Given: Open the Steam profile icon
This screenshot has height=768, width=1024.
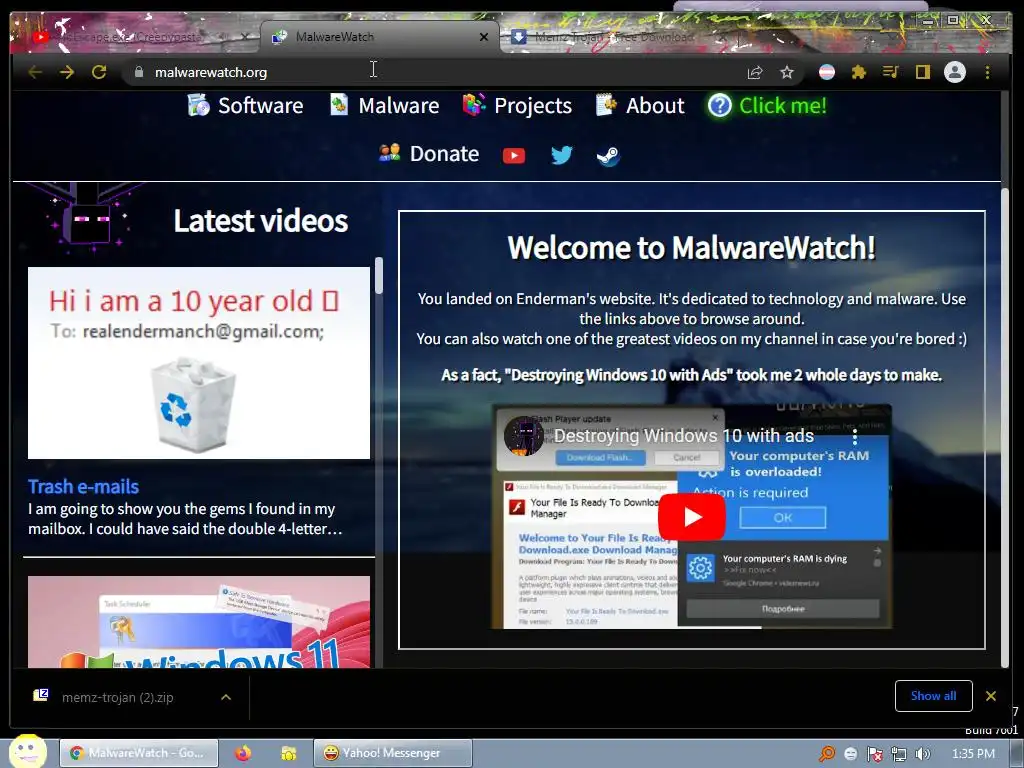Looking at the screenshot, I should pos(608,155).
